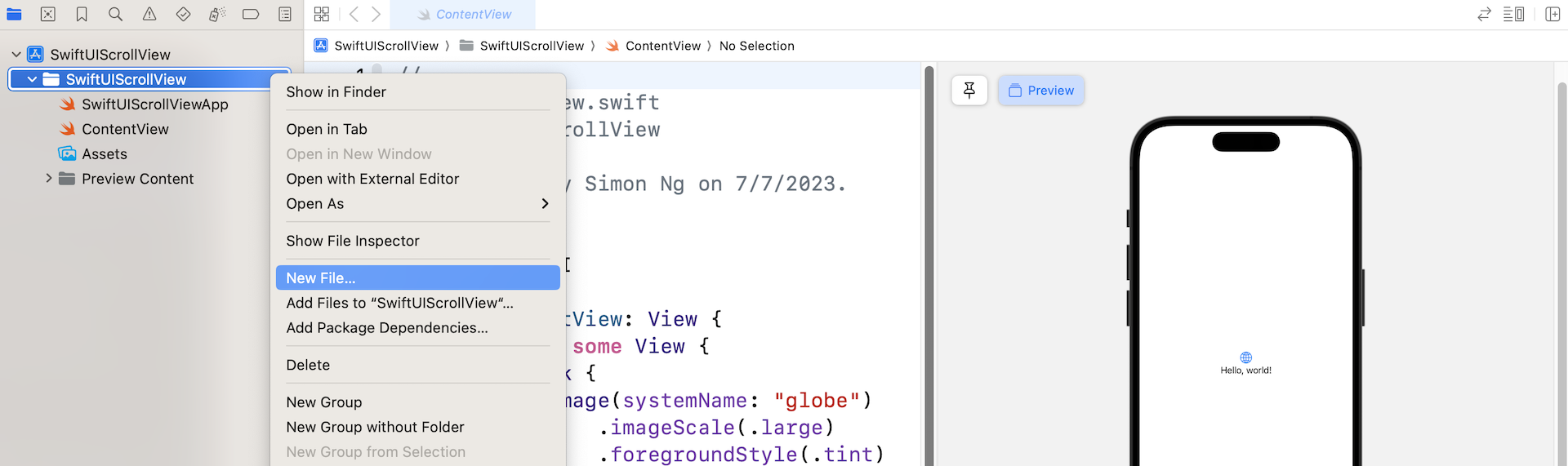Viewport: 1568px width, 466px height.
Task: Click the Hello, world! preview text
Action: 1245,371
